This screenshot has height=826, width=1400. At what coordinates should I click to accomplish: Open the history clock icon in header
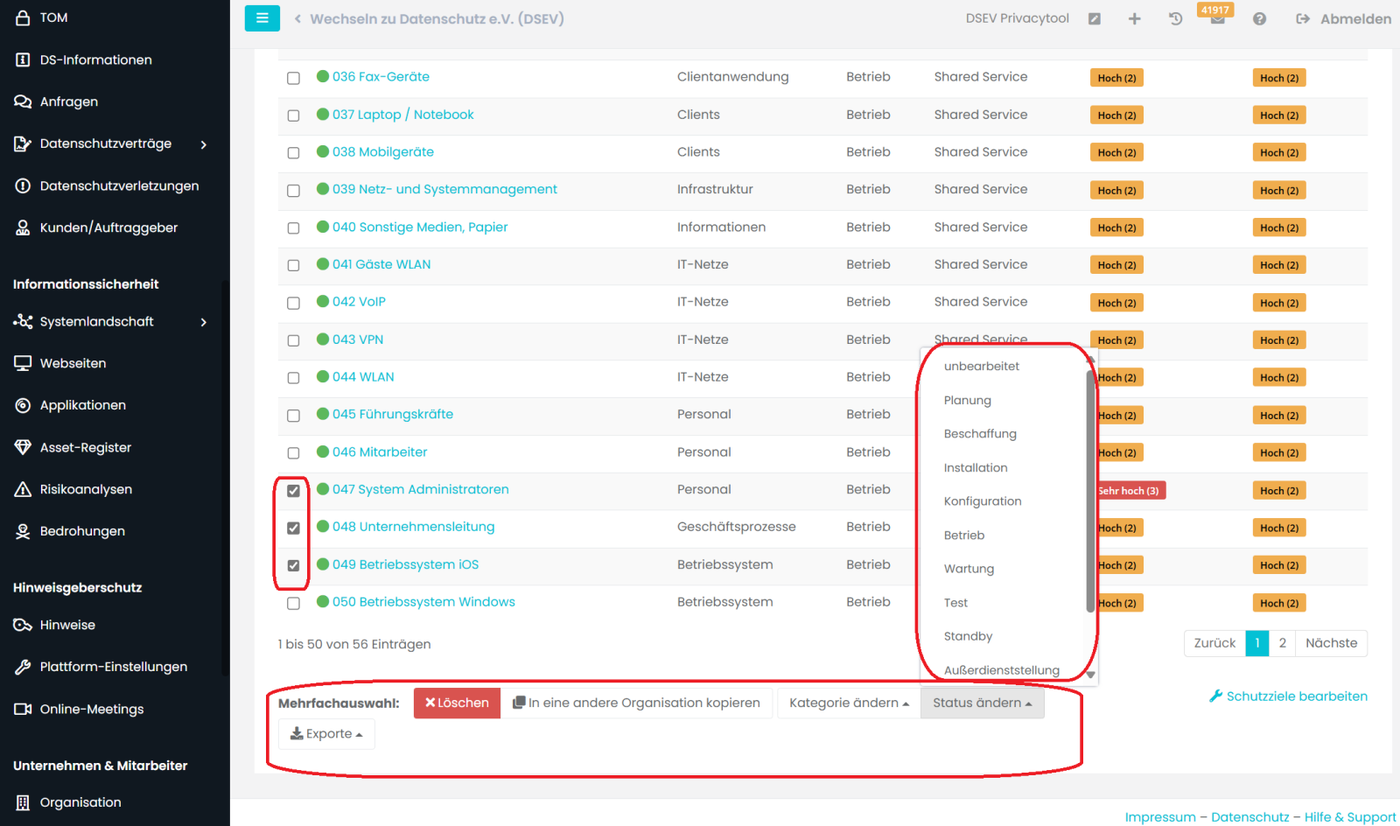[x=1175, y=19]
